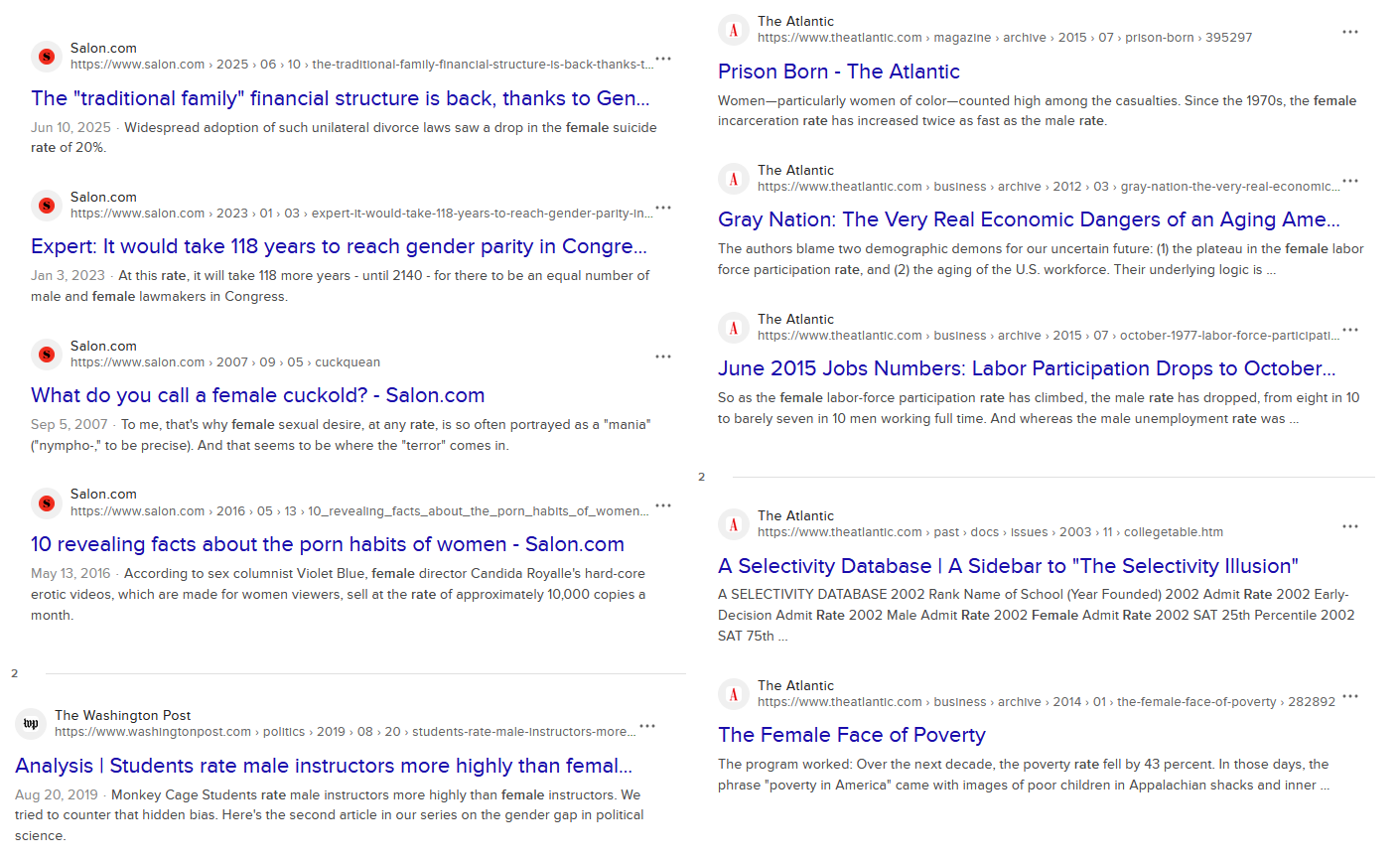Viewport: 1400px width, 861px height.
Task: Click the snippet listing 2002 Admit Rate columns
Action: (x=1037, y=615)
